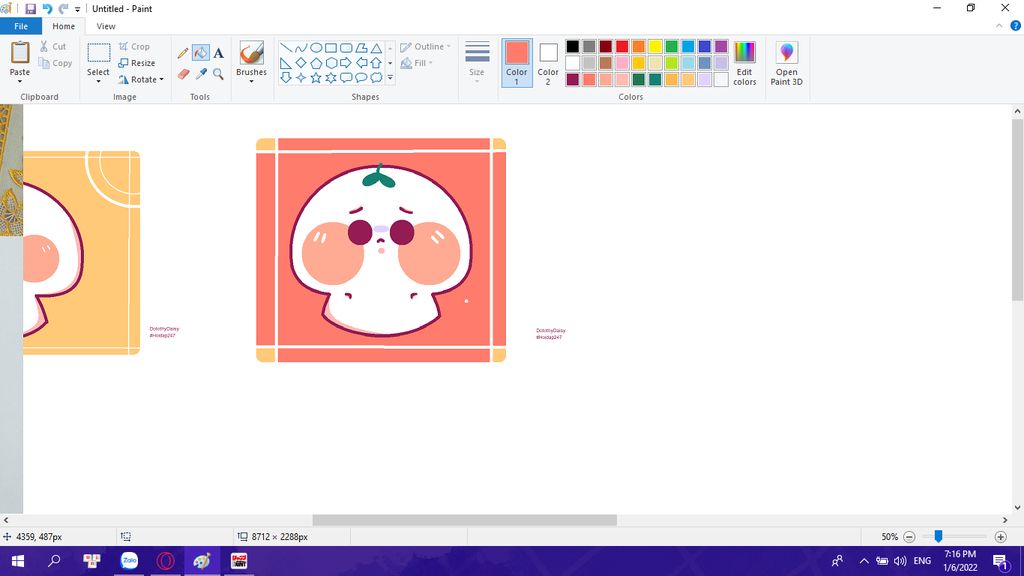
Task: Click the Resize button
Action: [136, 63]
